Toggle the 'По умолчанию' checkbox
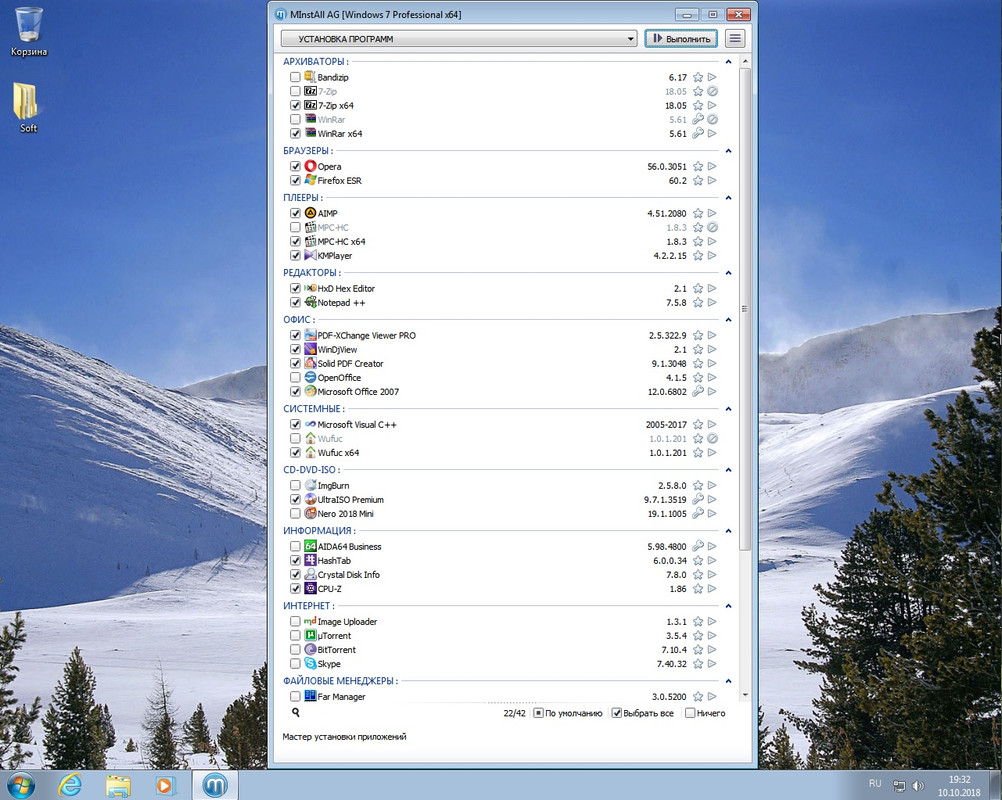This screenshot has width=1002, height=800. point(538,713)
